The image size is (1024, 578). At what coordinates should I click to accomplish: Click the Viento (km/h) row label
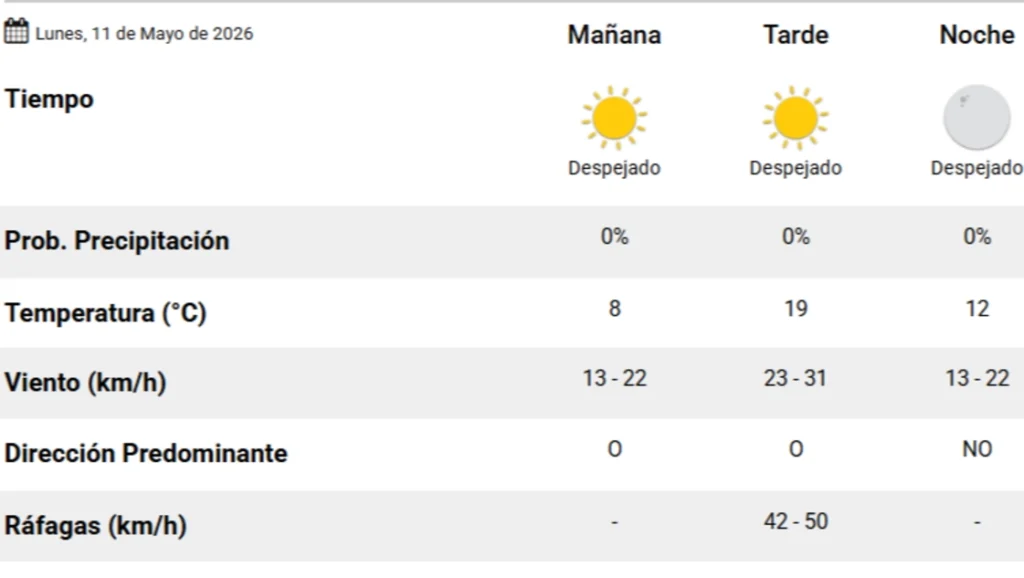point(86,382)
